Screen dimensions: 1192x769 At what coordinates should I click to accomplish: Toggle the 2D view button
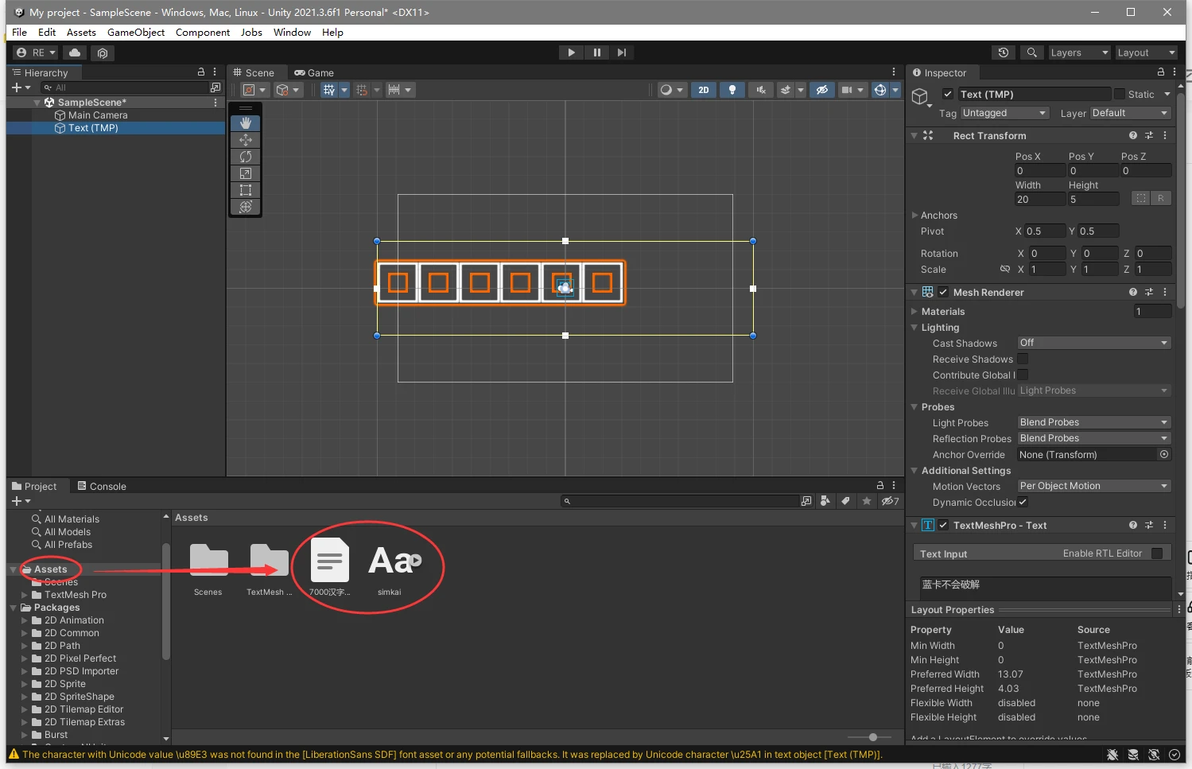tap(703, 90)
